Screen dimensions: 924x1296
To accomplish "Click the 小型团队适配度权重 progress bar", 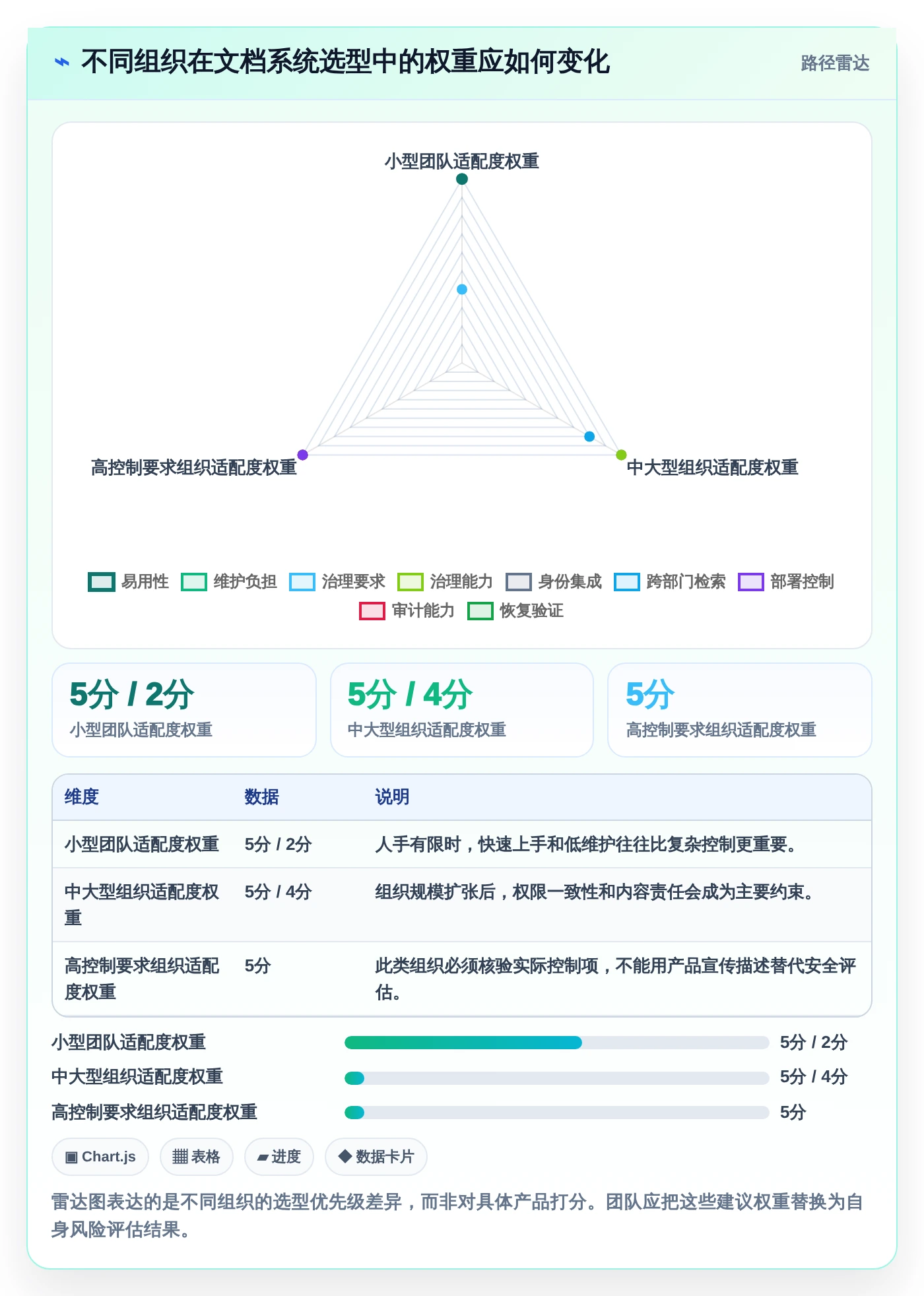I will click(557, 1043).
